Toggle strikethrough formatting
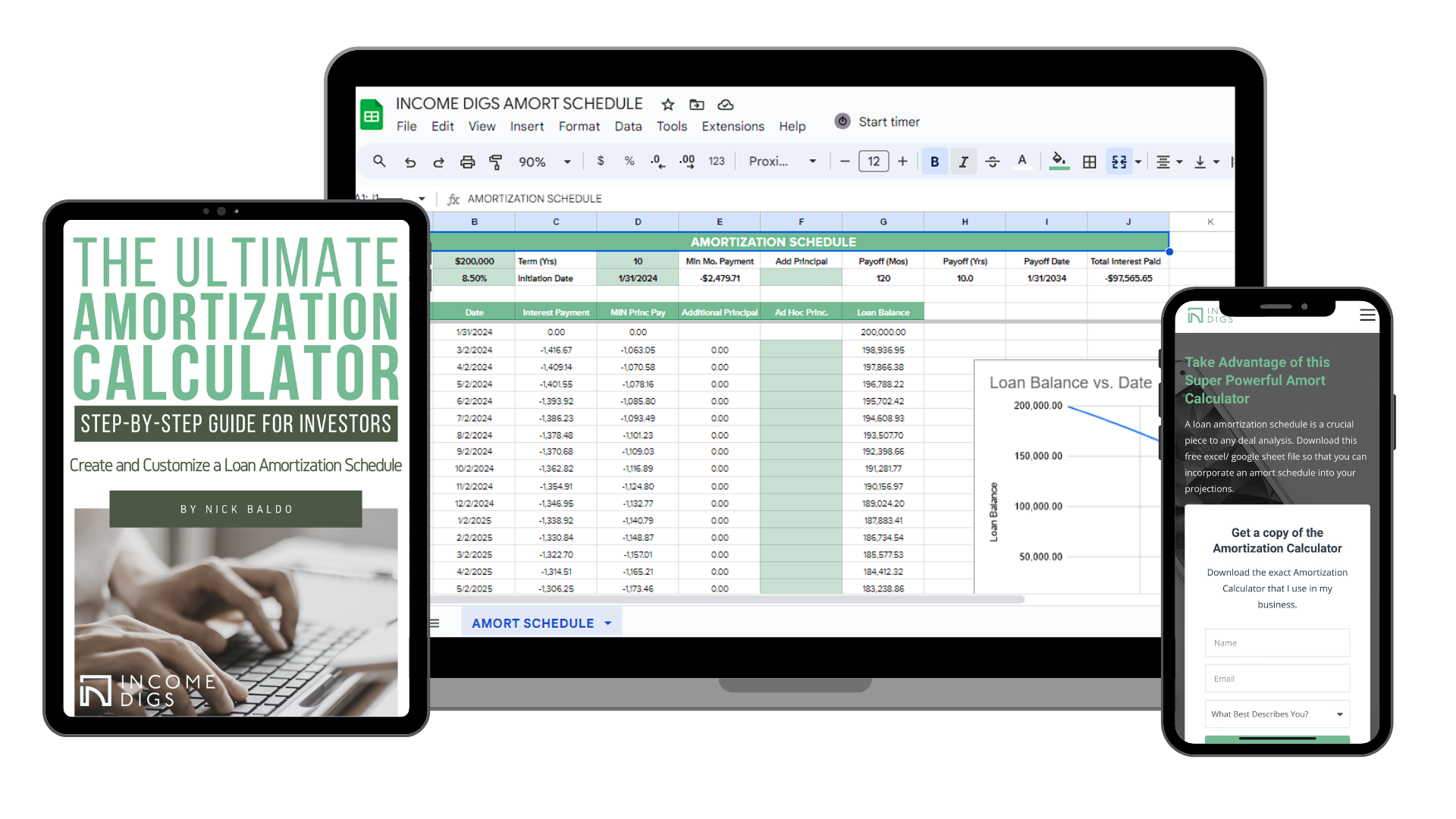 [992, 162]
